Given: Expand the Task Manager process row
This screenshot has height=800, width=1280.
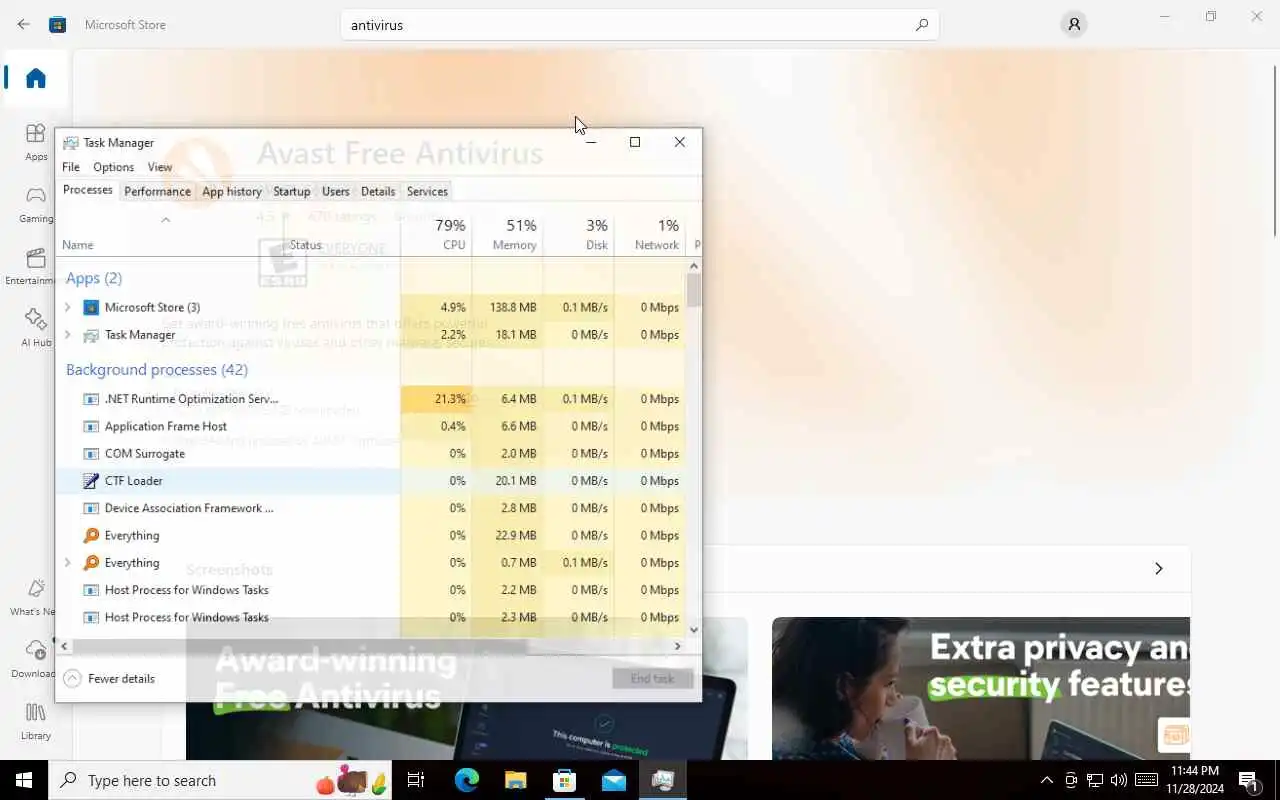Looking at the screenshot, I should (67, 335).
